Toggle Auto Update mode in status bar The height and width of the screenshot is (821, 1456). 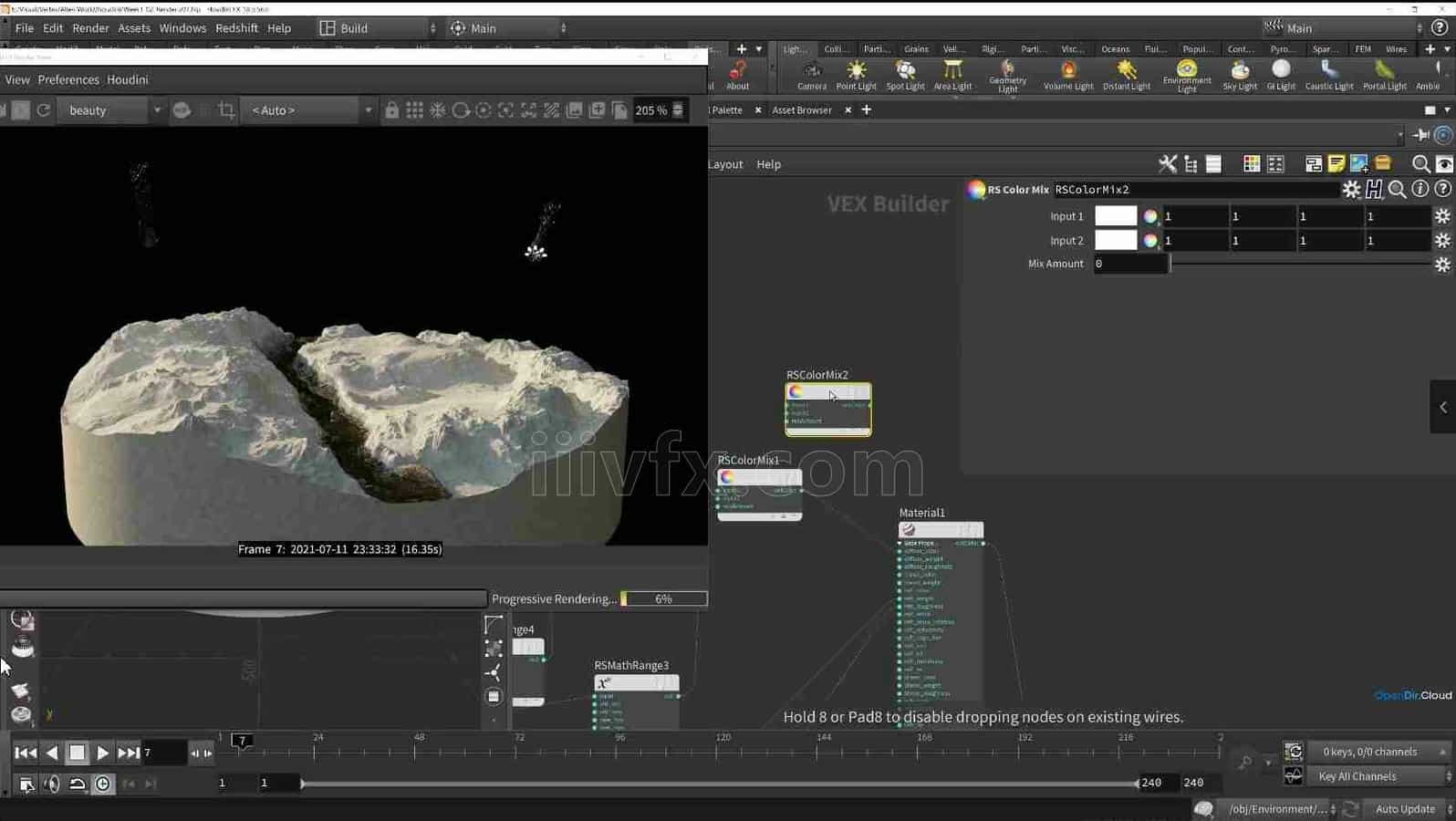click(1404, 809)
